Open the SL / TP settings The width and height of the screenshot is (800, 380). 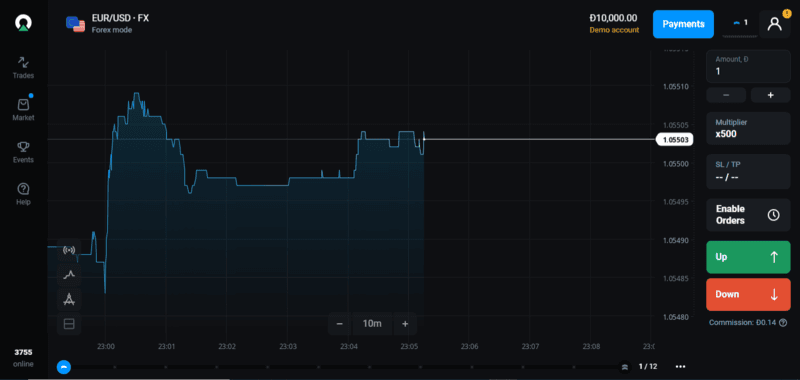pos(748,171)
